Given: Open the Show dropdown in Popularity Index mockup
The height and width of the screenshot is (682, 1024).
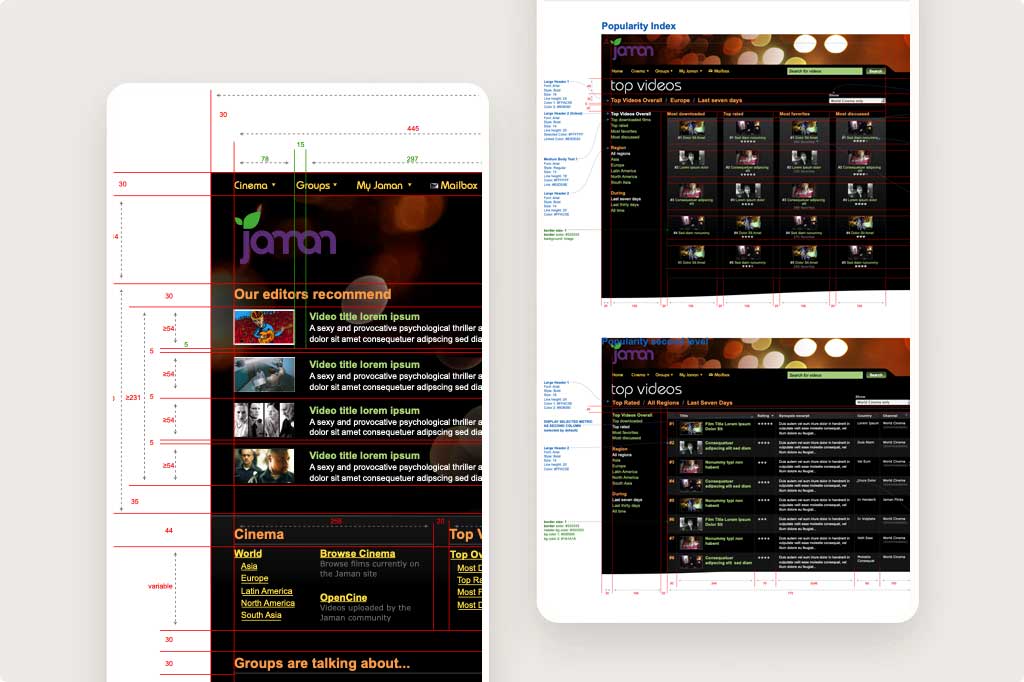Looking at the screenshot, I should pos(857,101).
